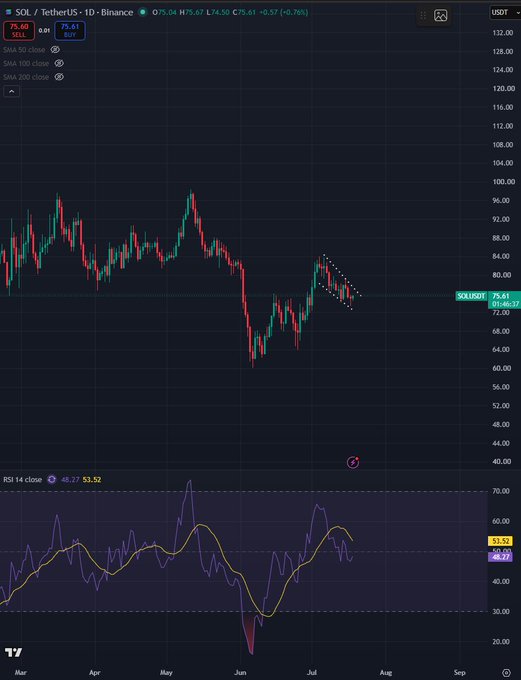Toggle visibility of SMA 100 close
This screenshot has width=521, height=680.
59,63
